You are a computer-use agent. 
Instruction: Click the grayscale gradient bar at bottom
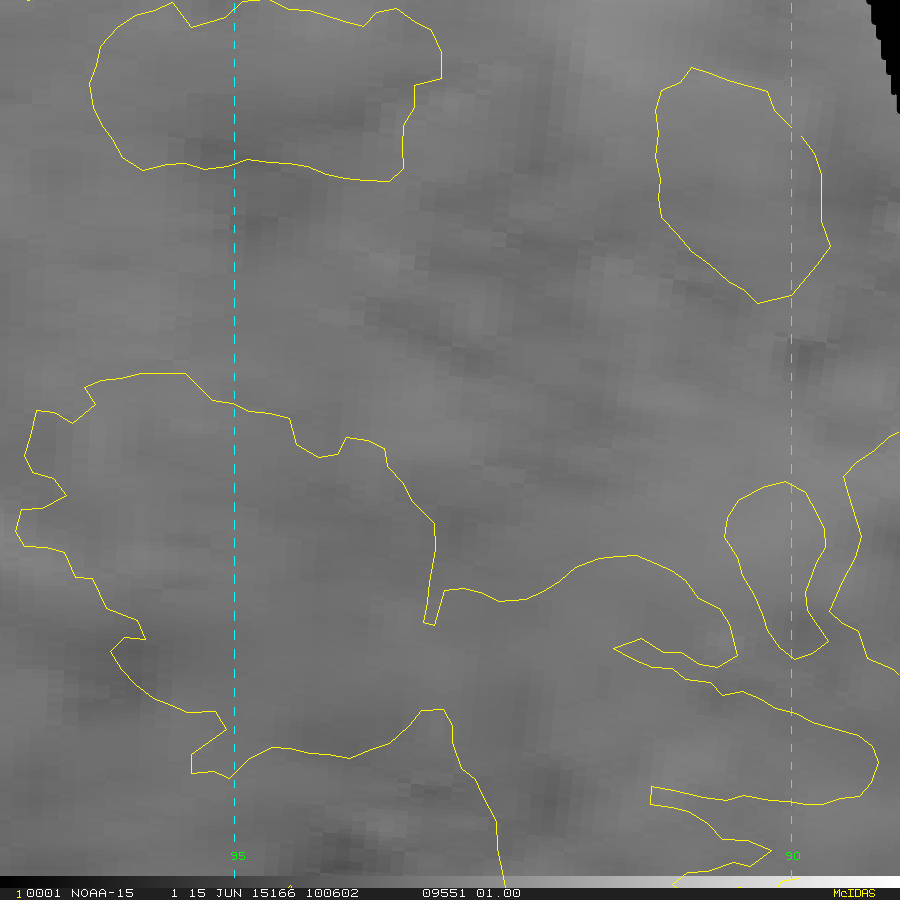click(700, 881)
